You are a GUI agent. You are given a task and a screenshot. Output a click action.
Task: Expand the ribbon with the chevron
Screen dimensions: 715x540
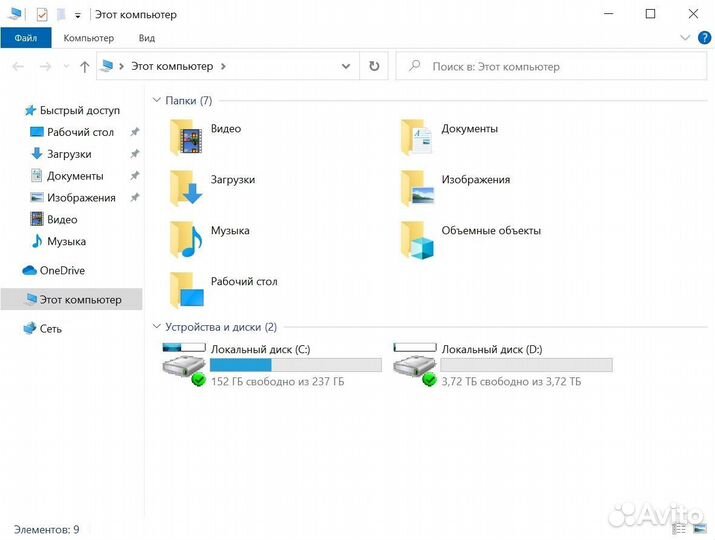pos(685,37)
